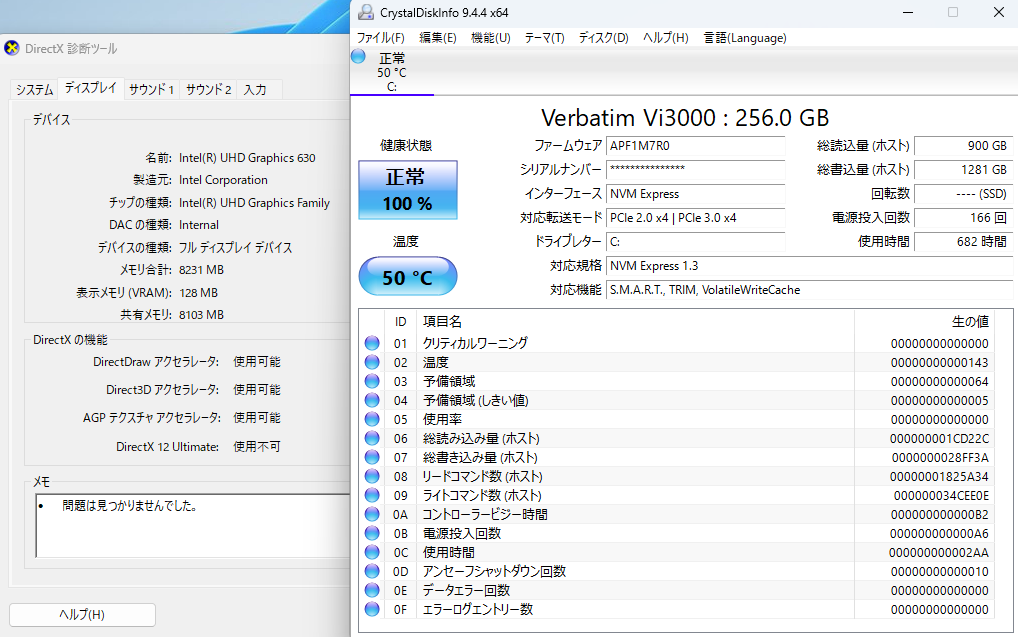The height and width of the screenshot is (637, 1018).
Task: Click the DirectX diagnostic tool title icon
Action: tap(12, 48)
